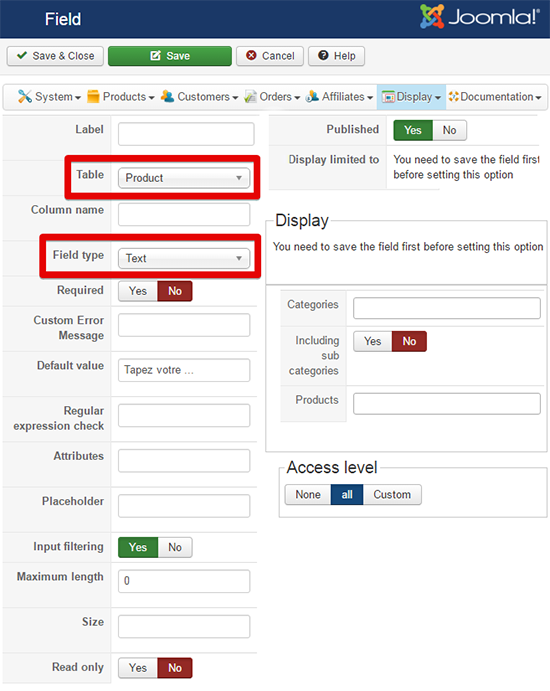Viewport: 550px width, 691px height.
Task: Set Read only to Yes
Action: 138,668
